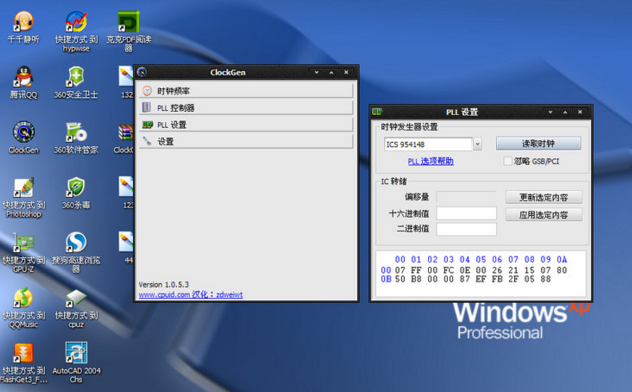Select hex byte 26 in row 00
The height and width of the screenshot is (392, 632).
497,270
